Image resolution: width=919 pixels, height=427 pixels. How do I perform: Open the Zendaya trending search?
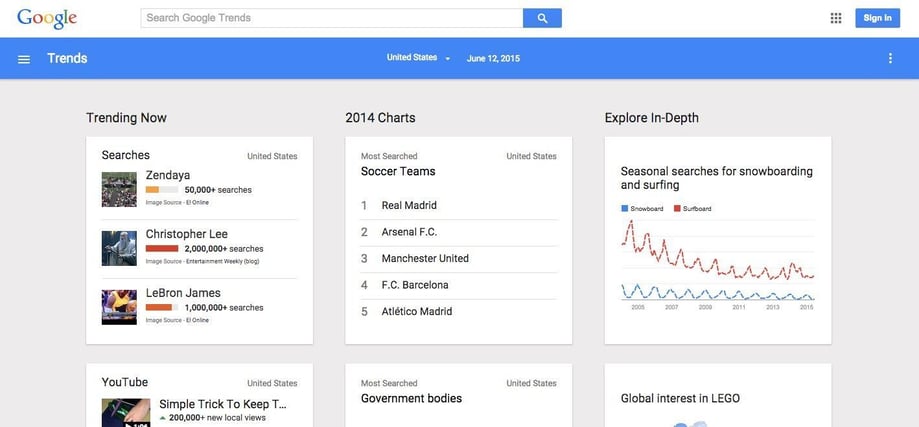point(168,175)
